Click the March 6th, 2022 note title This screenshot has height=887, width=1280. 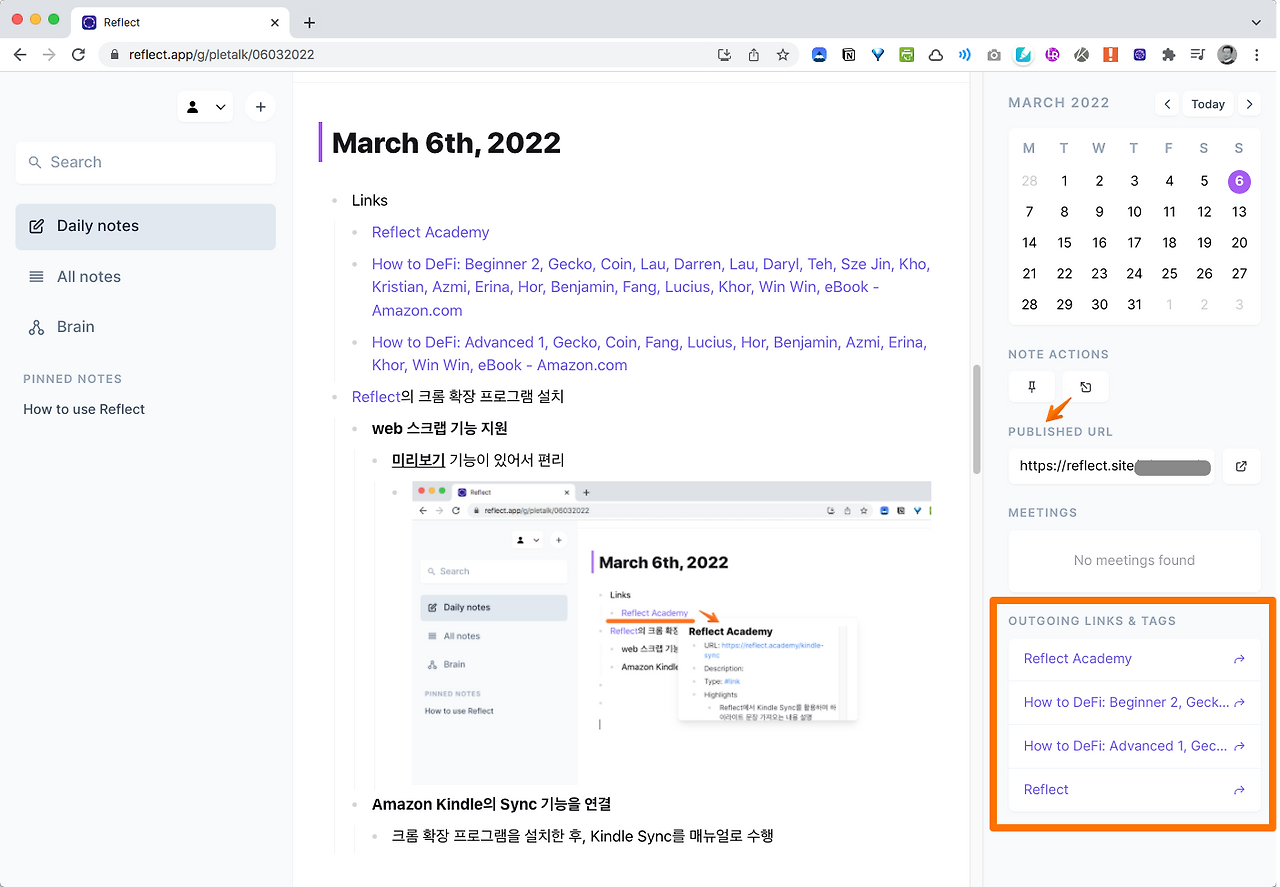point(446,143)
